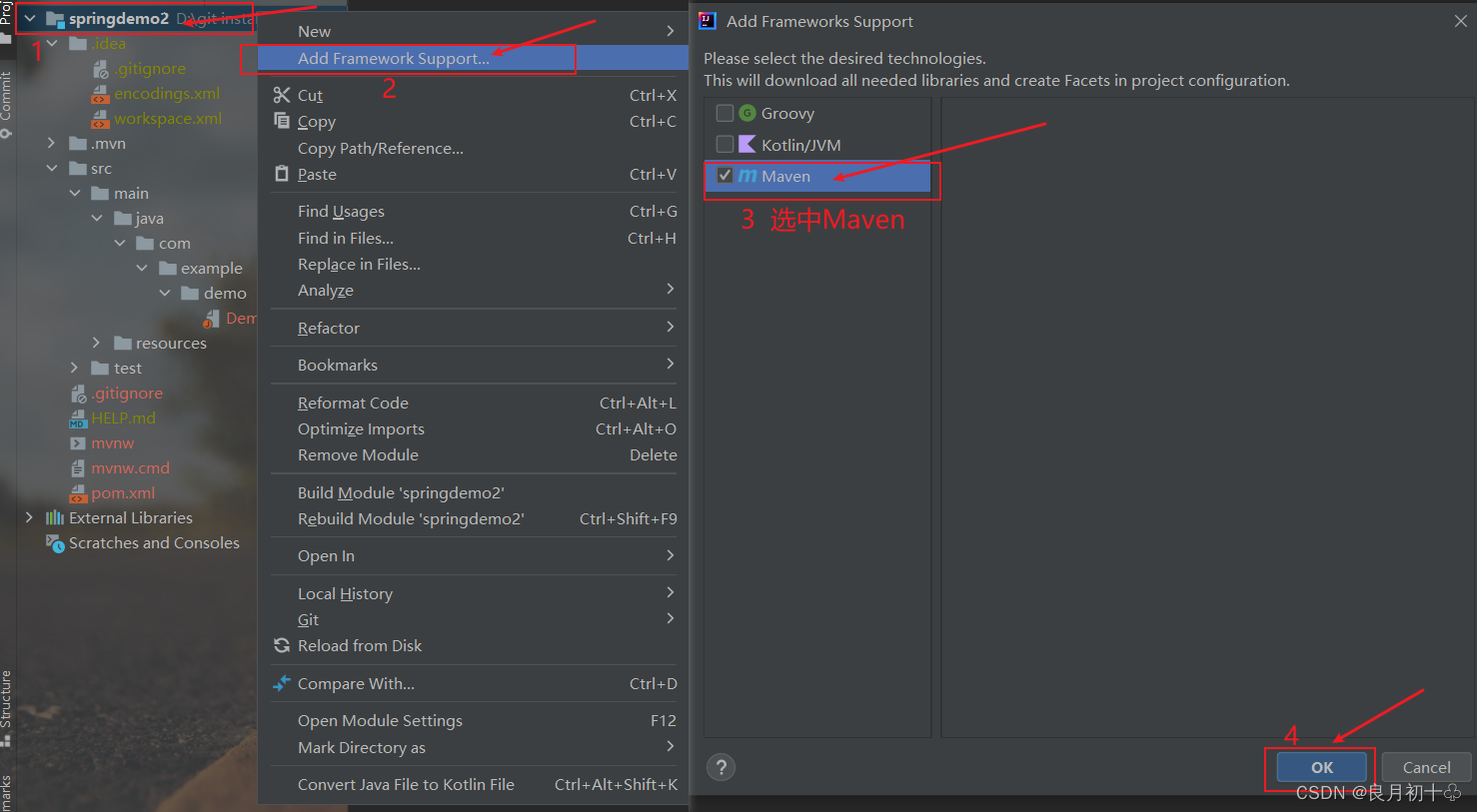Viewport: 1477px width, 812px height.
Task: Click the Scratches and Consoles icon
Action: [x=55, y=542]
